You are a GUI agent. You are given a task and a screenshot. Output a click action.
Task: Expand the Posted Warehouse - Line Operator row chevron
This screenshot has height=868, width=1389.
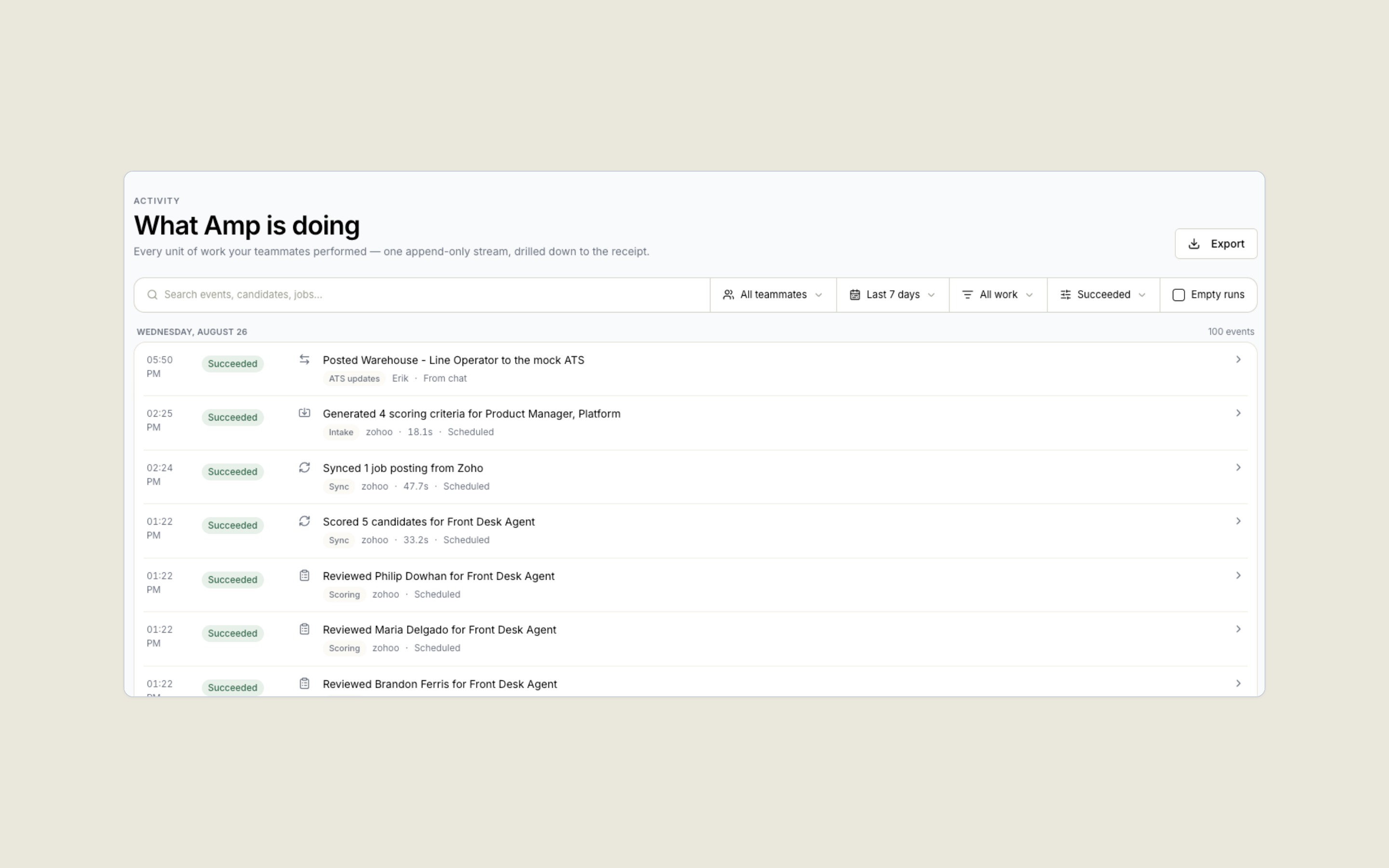(1238, 359)
